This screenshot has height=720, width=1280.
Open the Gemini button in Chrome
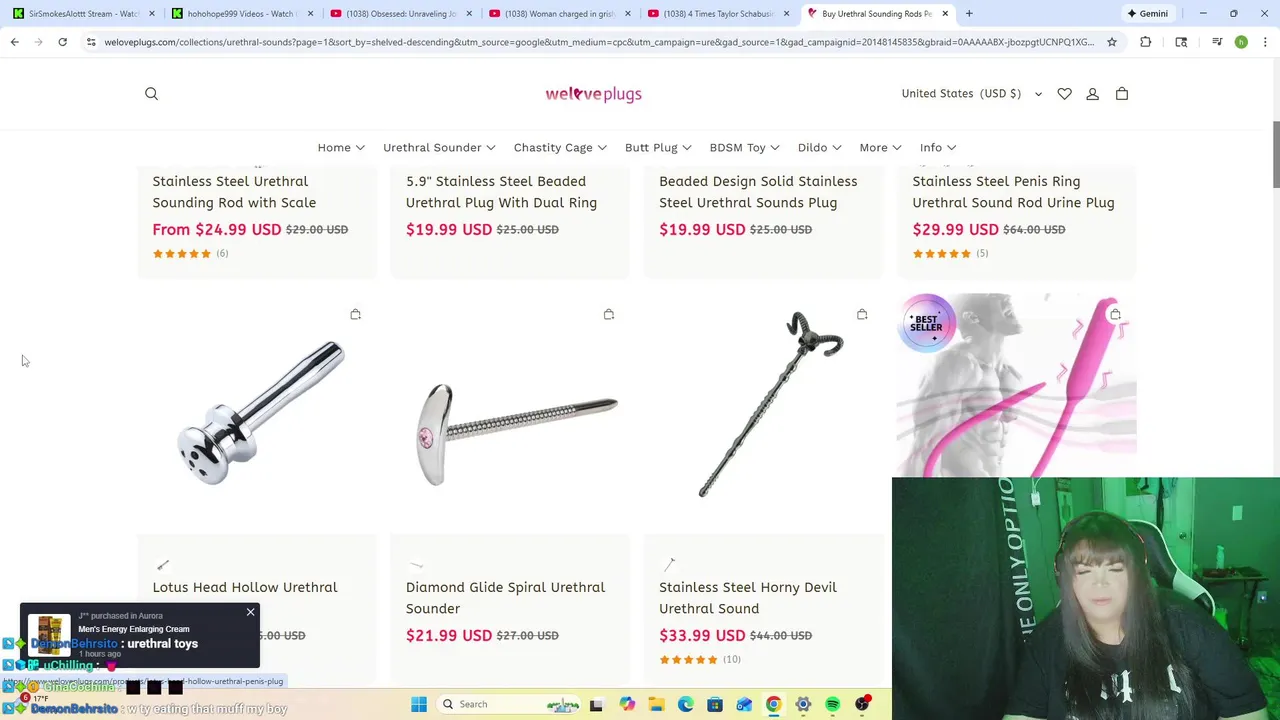pos(1147,14)
